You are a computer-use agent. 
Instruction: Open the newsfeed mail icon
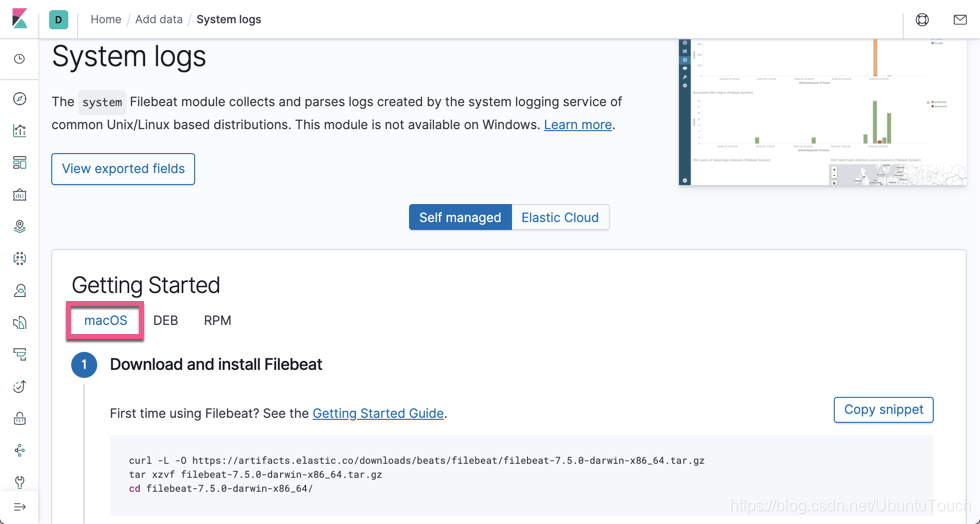click(x=960, y=20)
